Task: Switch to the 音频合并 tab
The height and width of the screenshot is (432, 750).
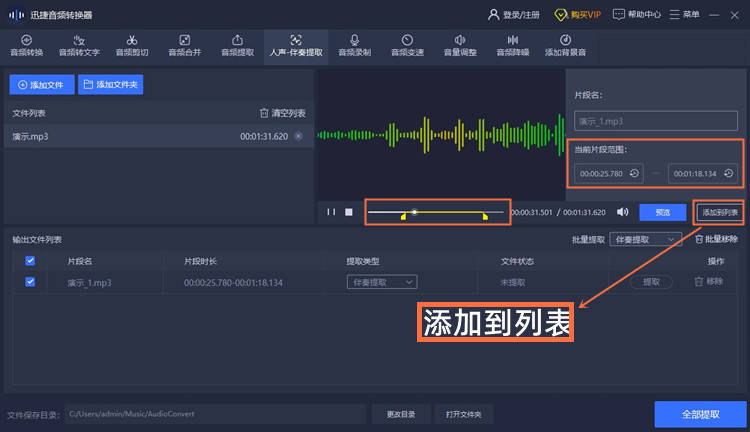Action: pos(185,46)
